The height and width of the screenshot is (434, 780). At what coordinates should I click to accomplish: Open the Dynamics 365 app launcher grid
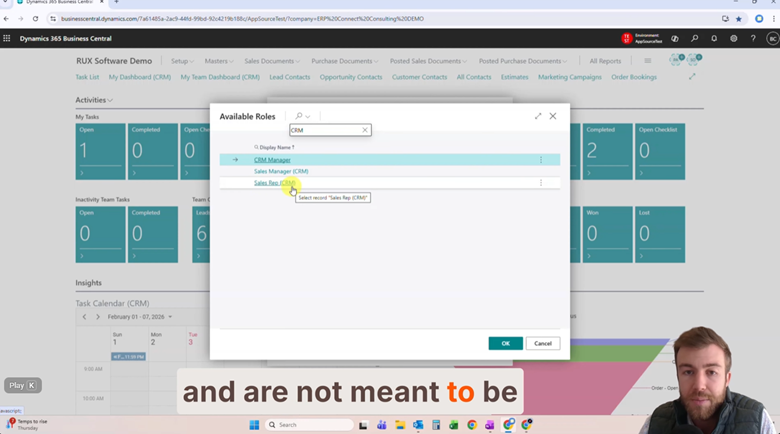coord(6,38)
